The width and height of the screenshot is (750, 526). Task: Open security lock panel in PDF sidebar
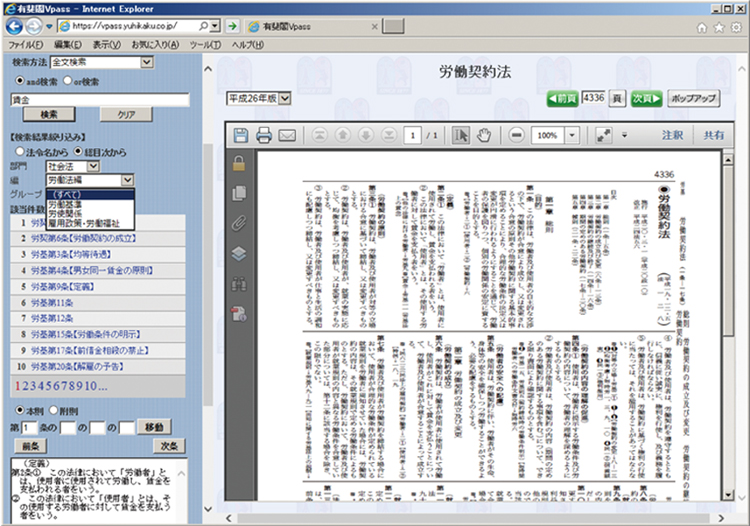pos(239,163)
